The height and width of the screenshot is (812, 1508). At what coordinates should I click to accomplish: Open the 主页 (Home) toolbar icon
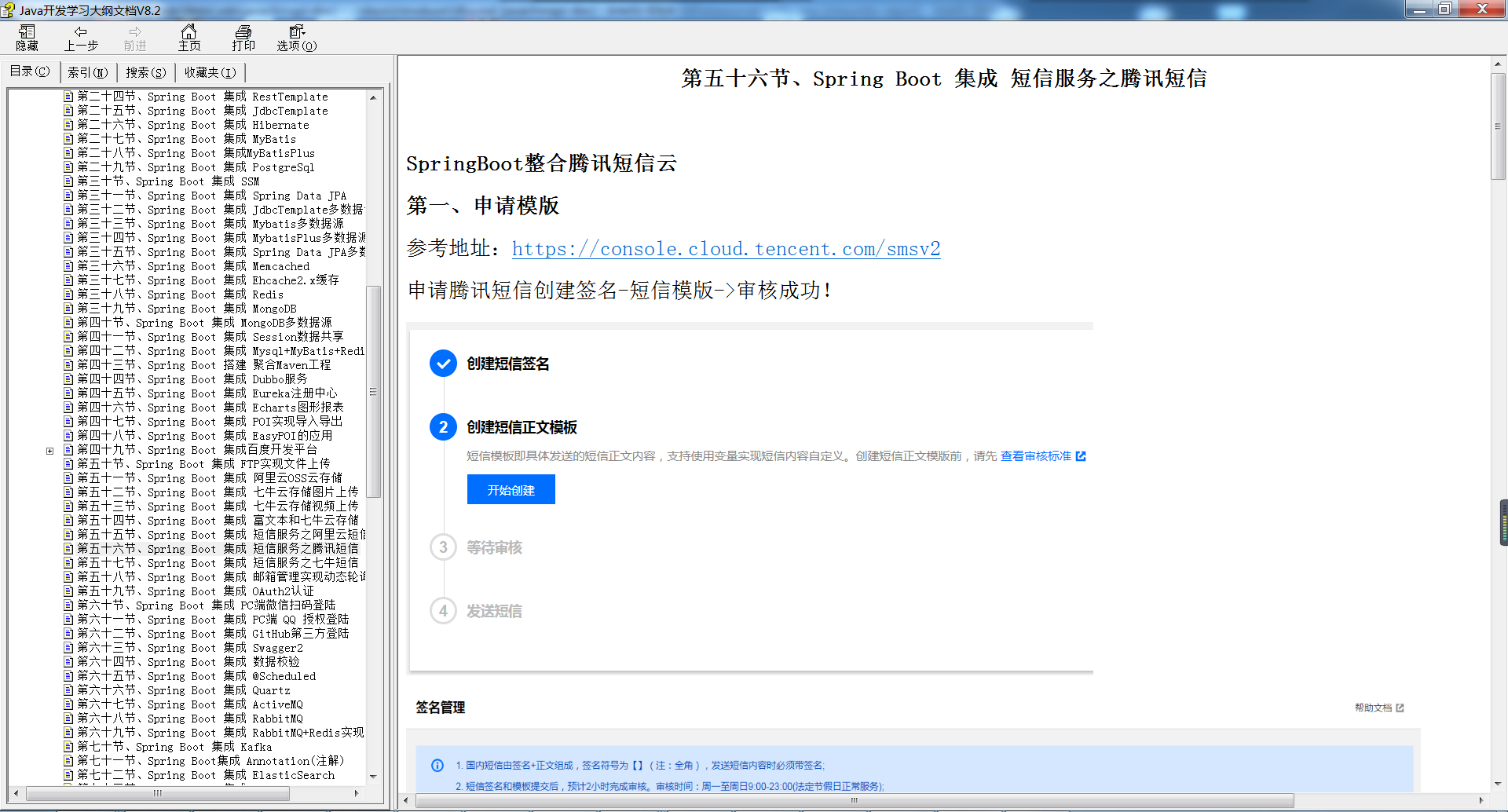[x=189, y=38]
